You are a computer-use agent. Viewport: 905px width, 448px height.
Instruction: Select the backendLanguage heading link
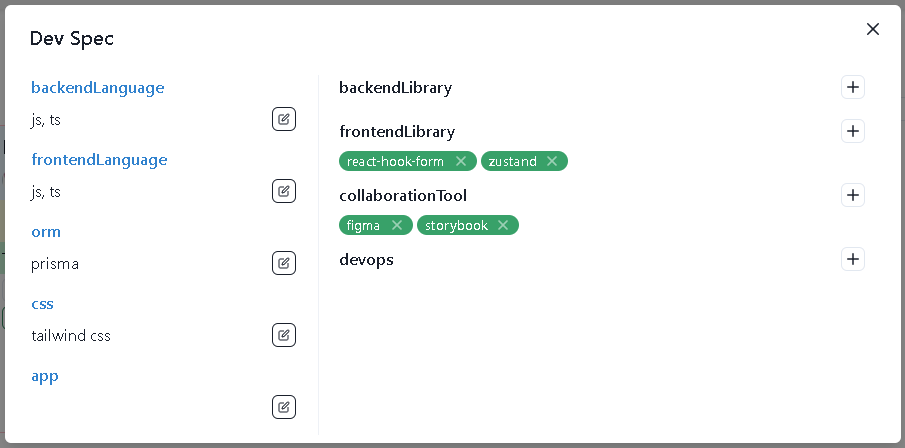point(98,88)
